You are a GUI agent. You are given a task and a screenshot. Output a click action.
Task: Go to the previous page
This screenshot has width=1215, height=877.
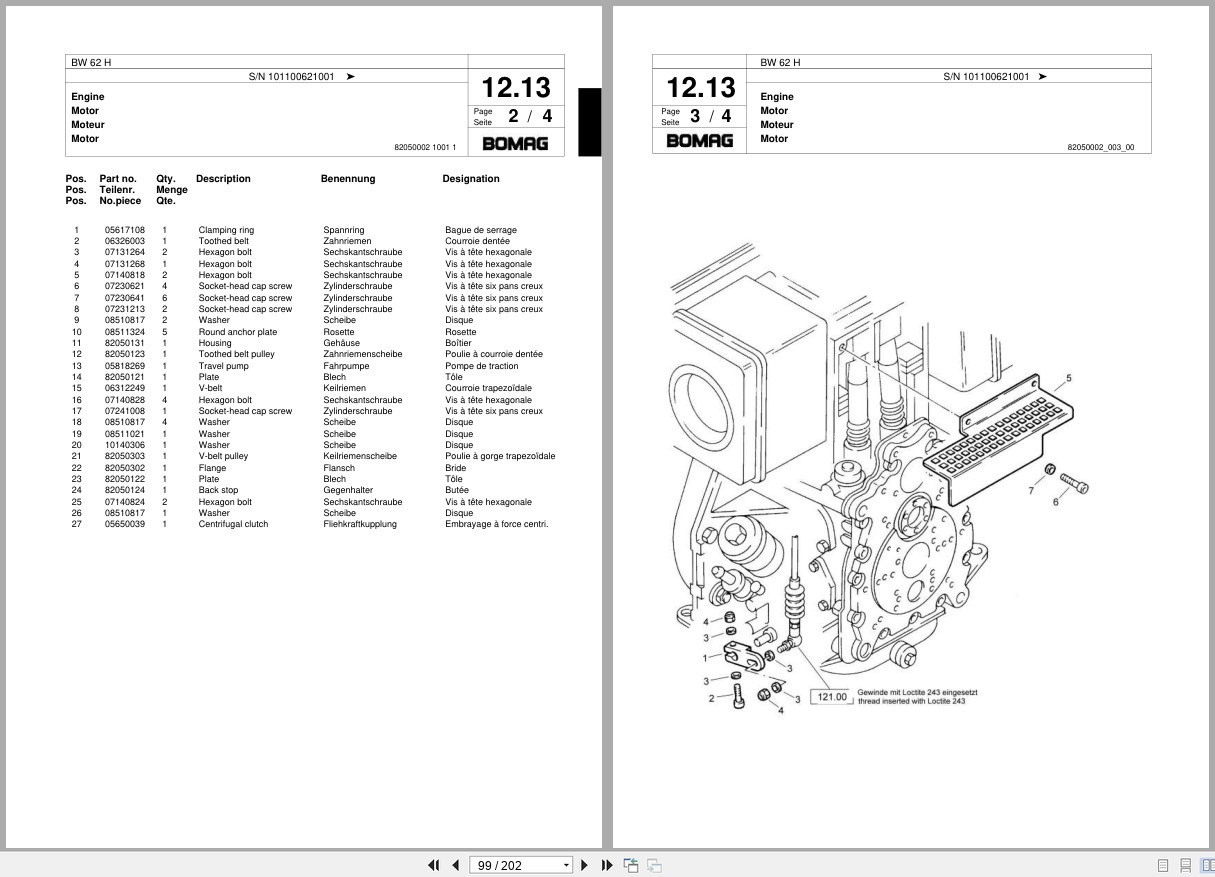click(x=455, y=865)
